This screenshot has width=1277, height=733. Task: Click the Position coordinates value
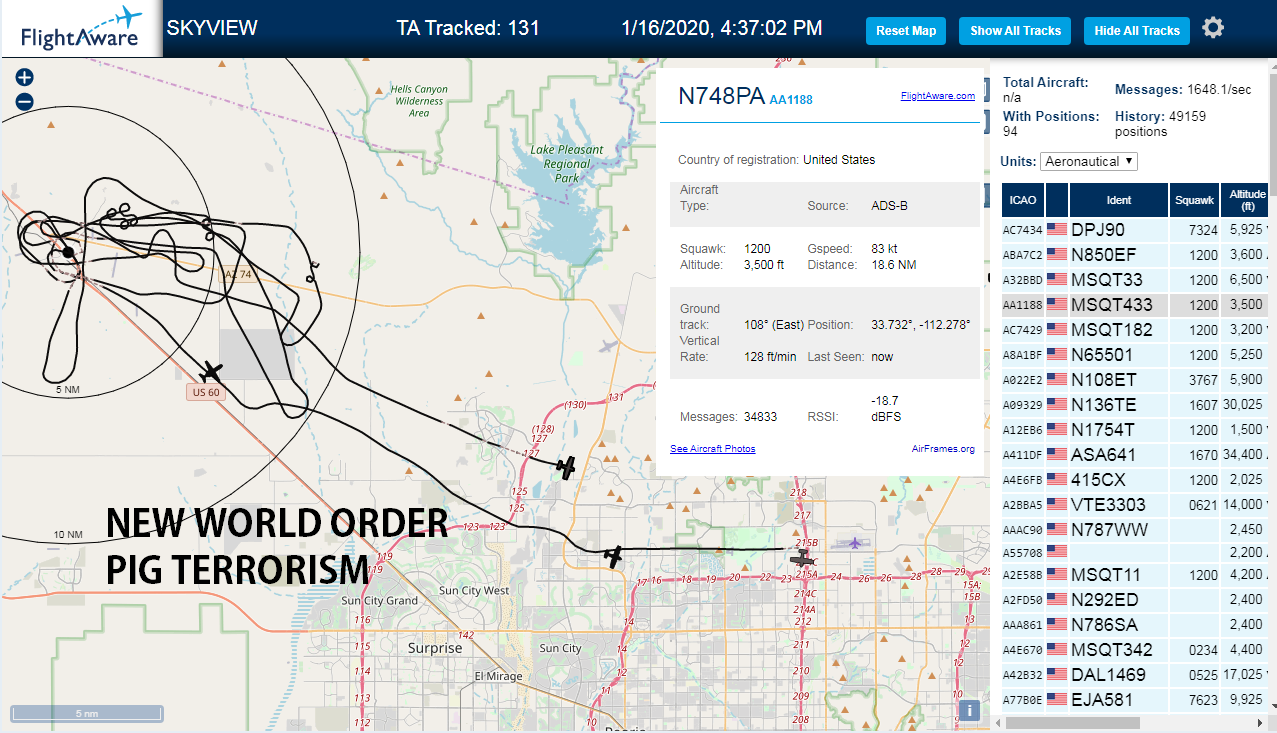(921, 324)
